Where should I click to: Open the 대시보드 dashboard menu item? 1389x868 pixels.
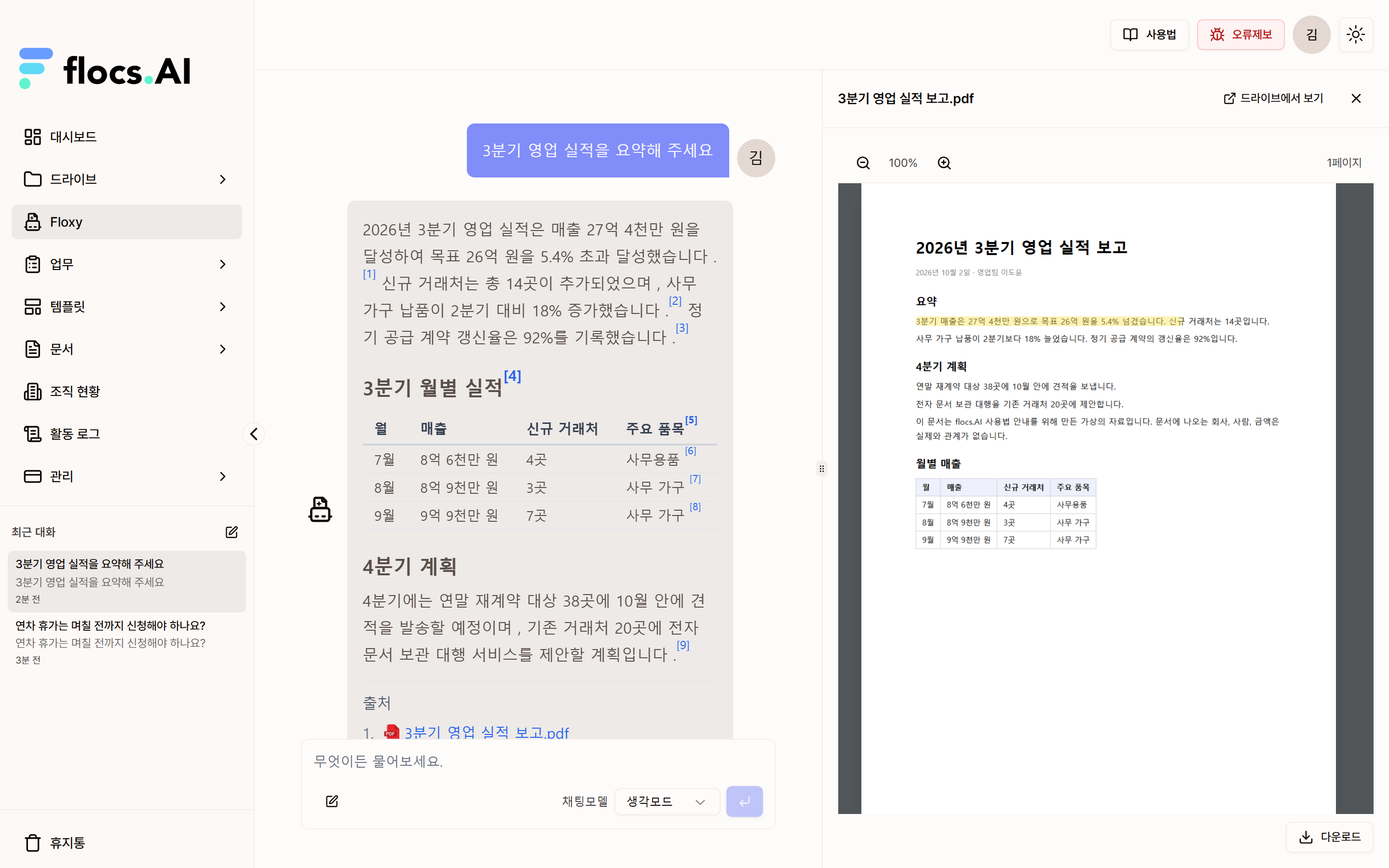click(x=126, y=136)
